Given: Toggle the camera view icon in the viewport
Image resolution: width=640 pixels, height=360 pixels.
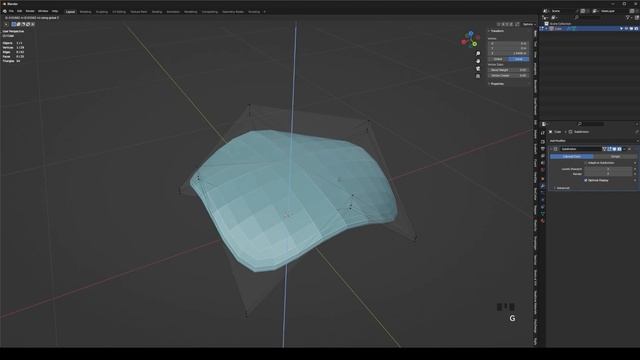Looking at the screenshot, I should click(x=478, y=69).
